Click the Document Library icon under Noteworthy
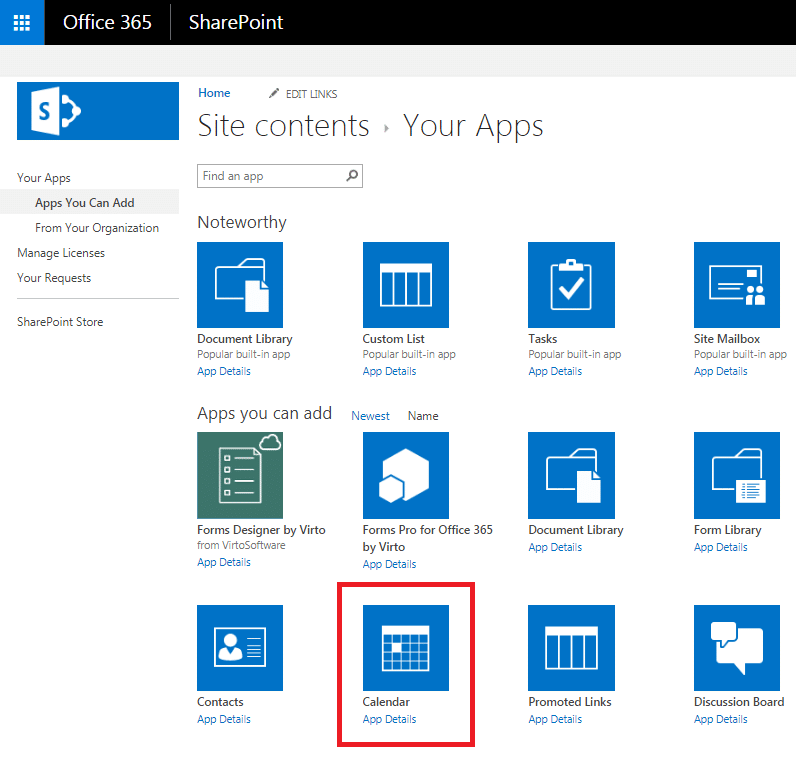 [x=240, y=285]
